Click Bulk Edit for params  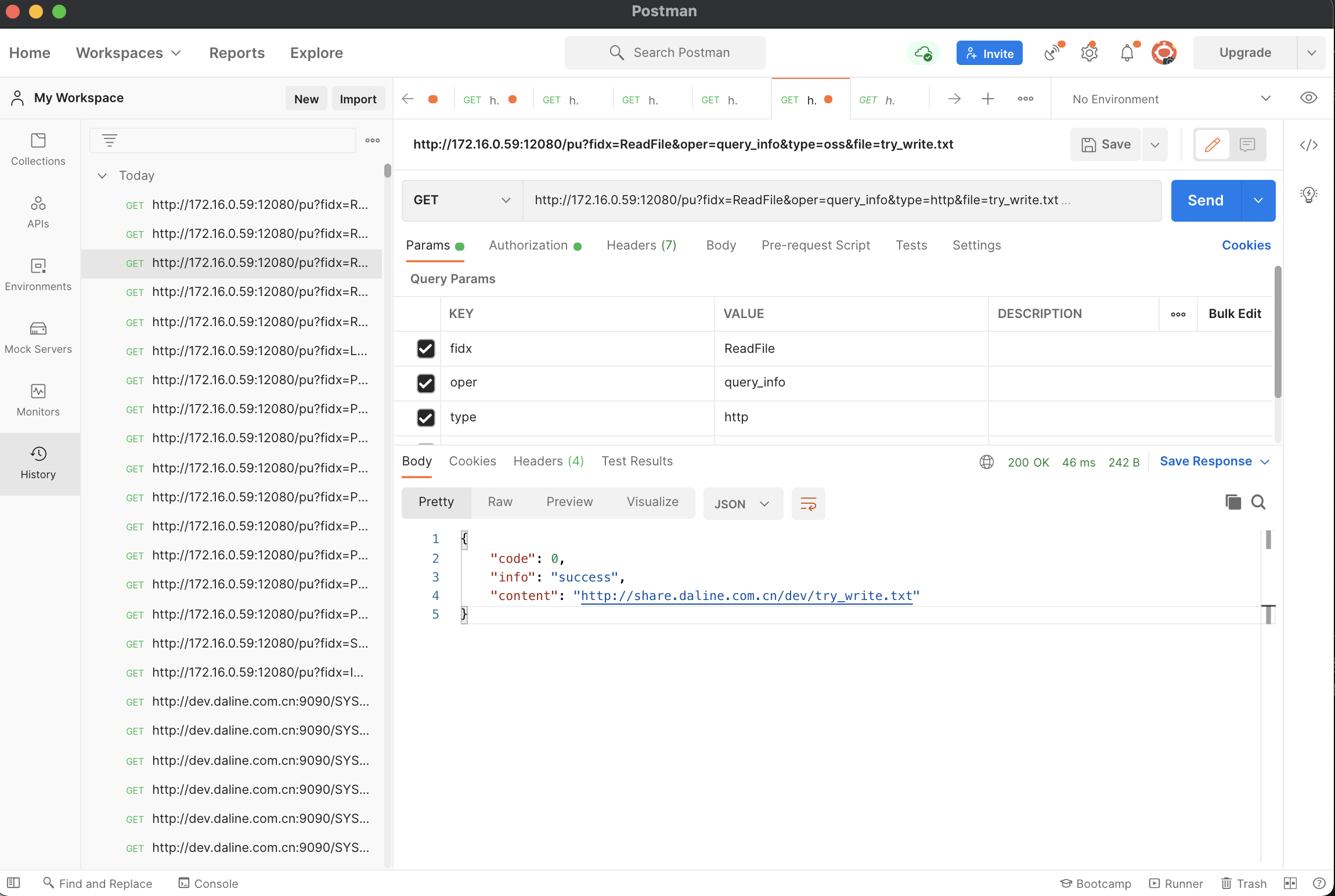coord(1235,314)
